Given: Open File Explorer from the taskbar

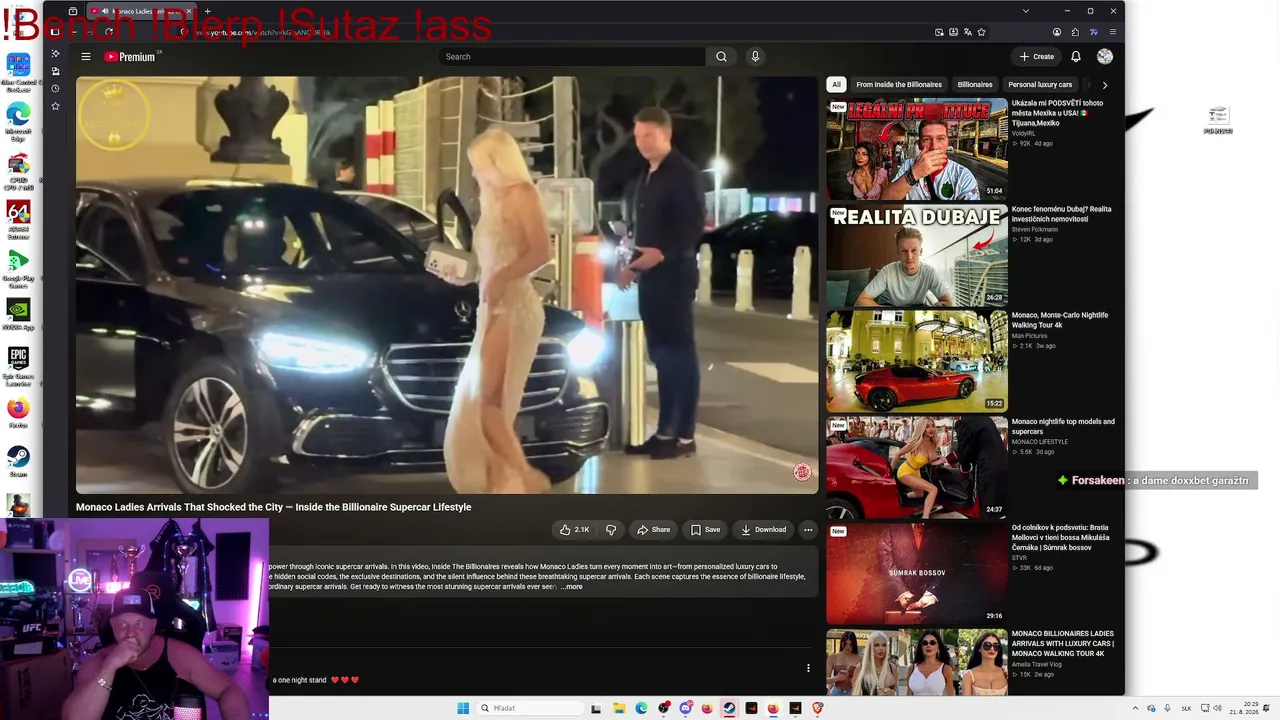Looking at the screenshot, I should coord(619,708).
